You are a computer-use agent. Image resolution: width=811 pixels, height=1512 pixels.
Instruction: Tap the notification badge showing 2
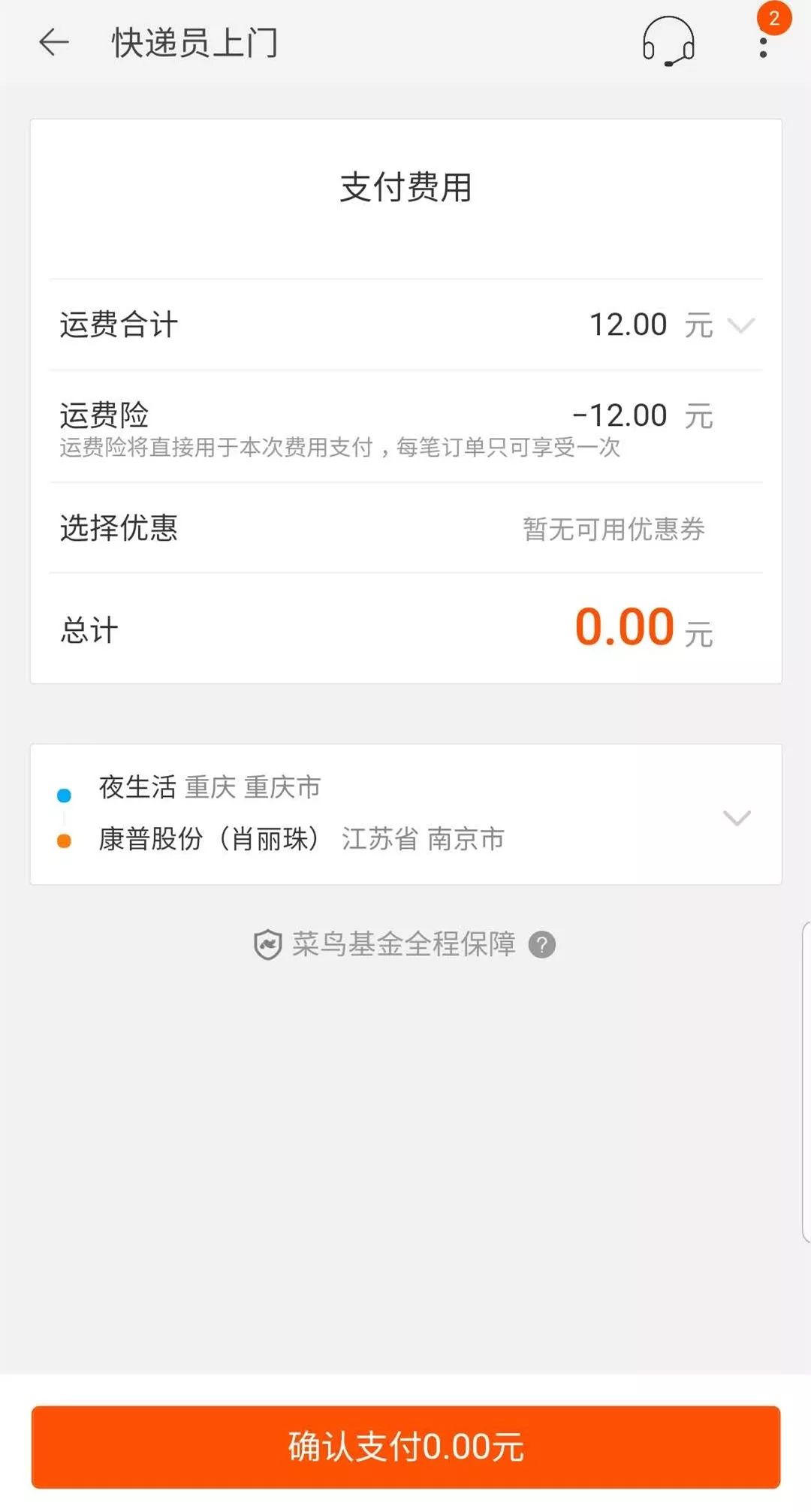pos(774,18)
